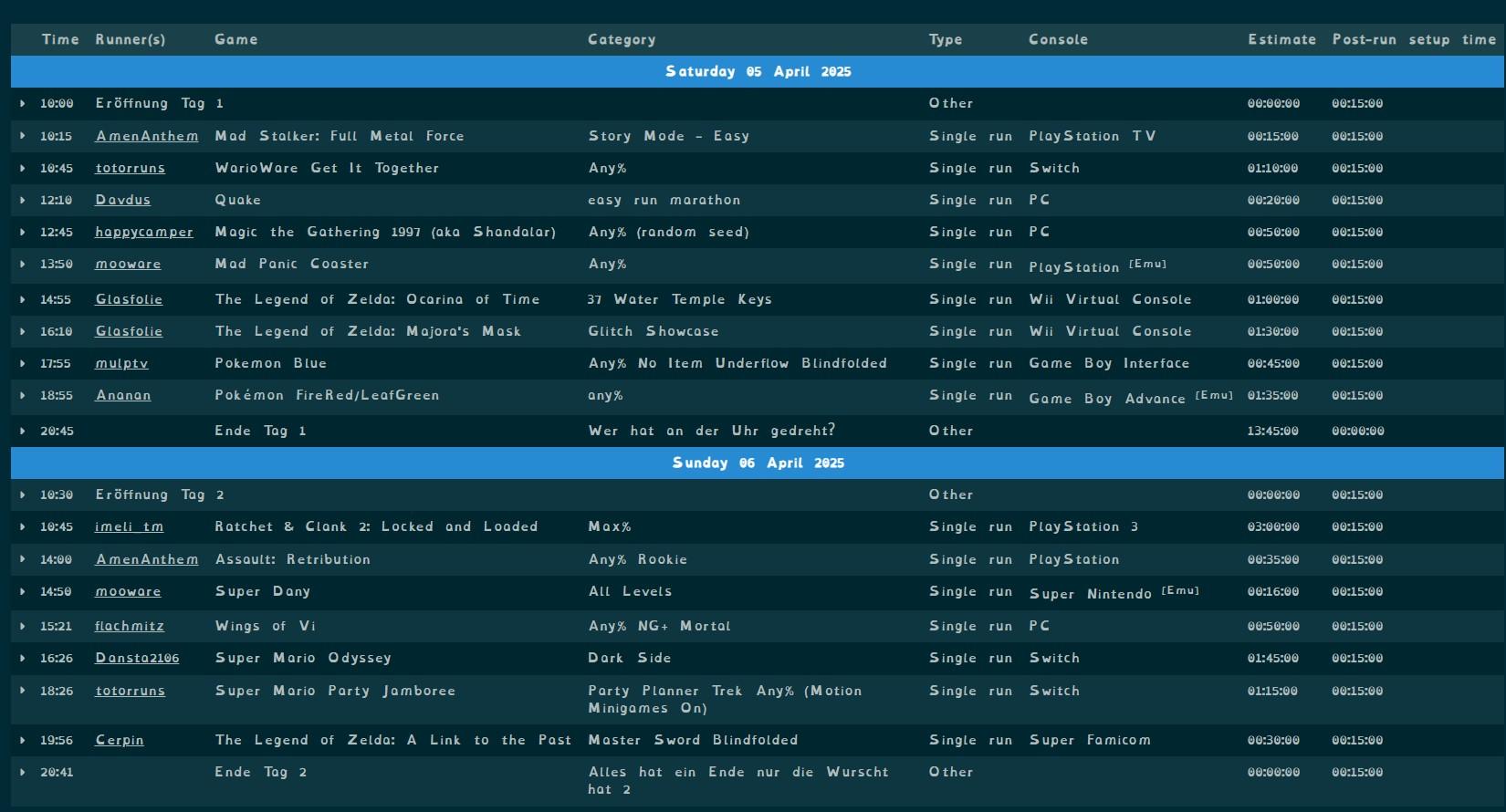Select the PlayStation TV console cell

point(1093,136)
